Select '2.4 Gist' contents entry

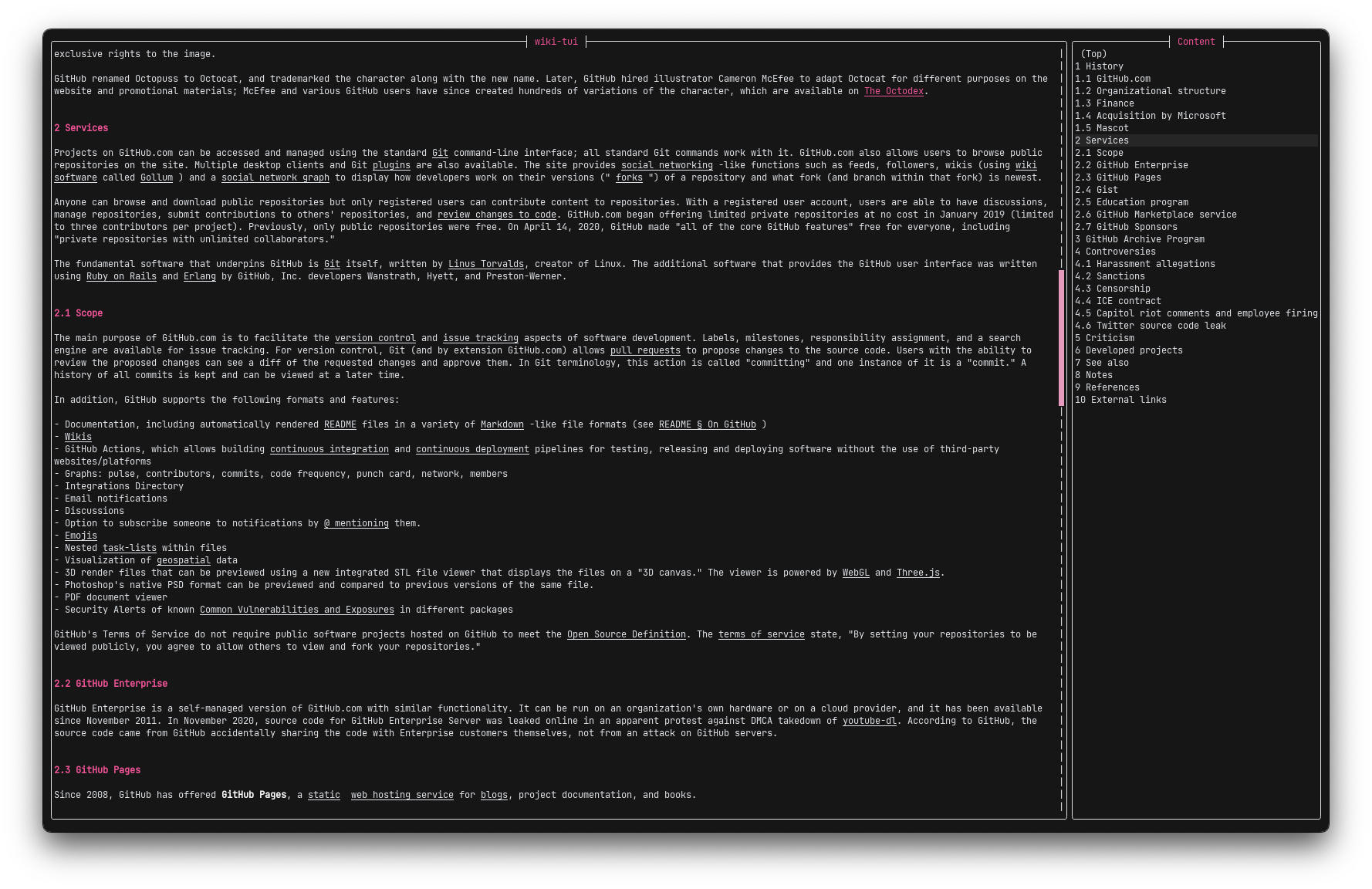[1097, 190]
